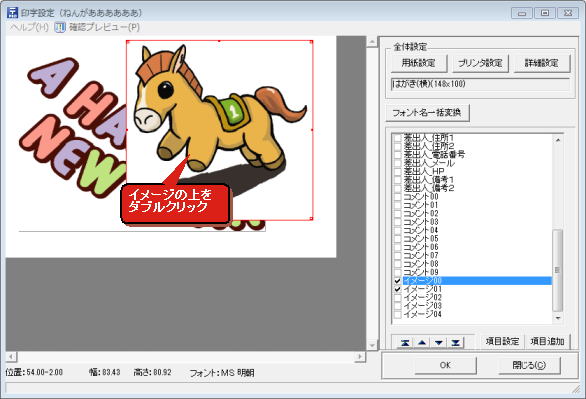Check the 差出人_備考1 checkbox

(397, 180)
